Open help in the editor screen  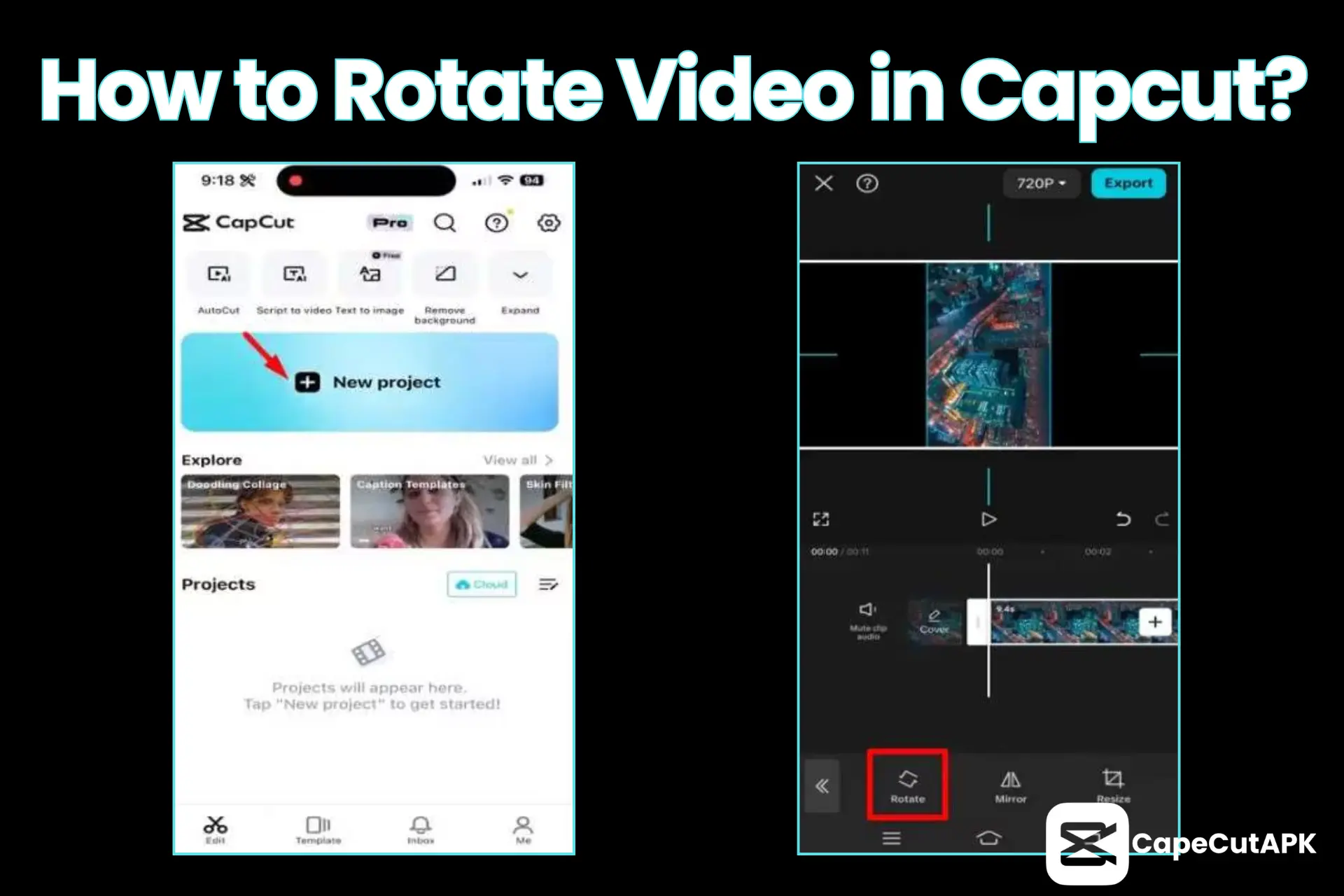tap(867, 183)
